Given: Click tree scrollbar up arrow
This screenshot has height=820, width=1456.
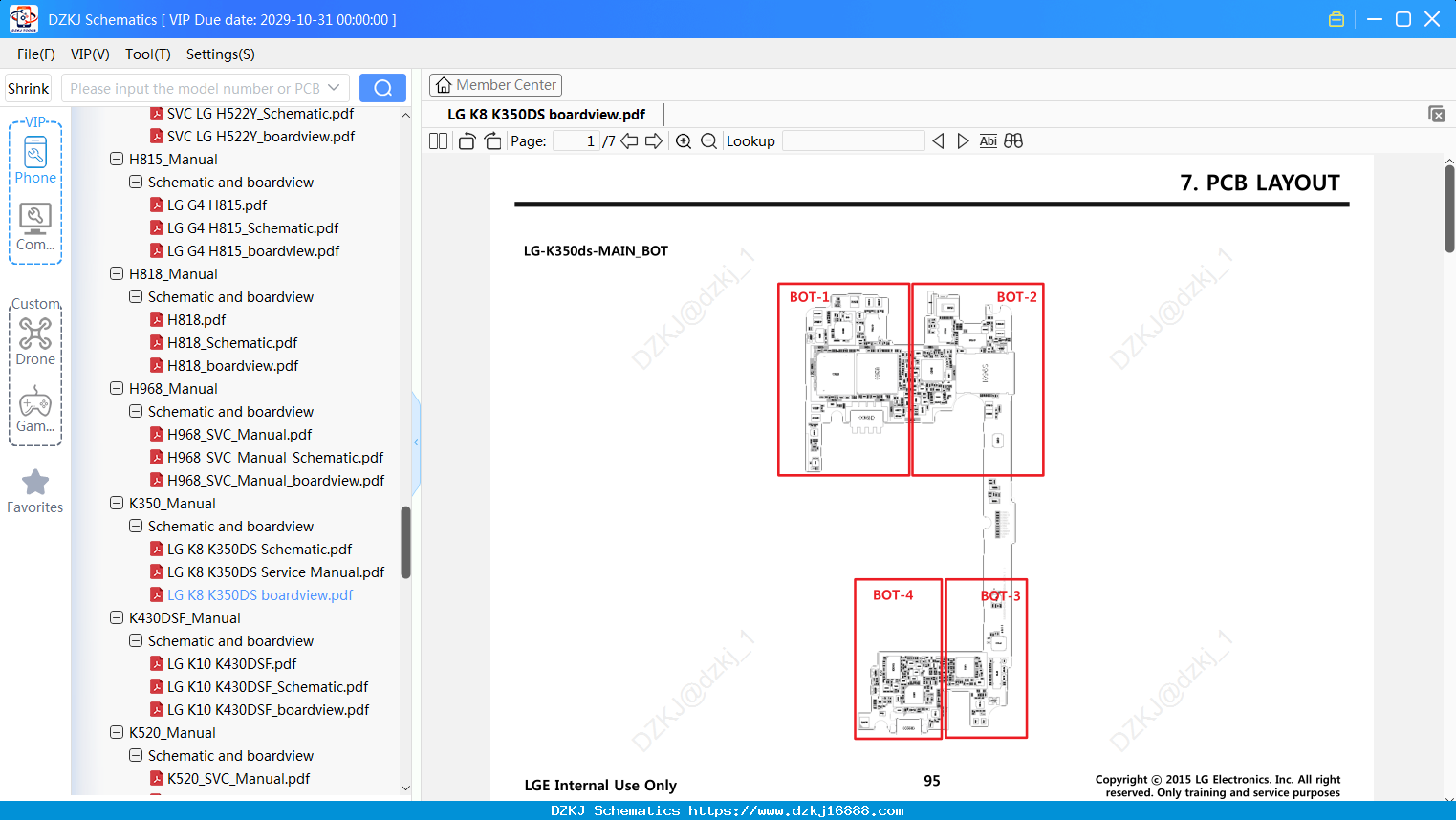Looking at the screenshot, I should point(405,115).
